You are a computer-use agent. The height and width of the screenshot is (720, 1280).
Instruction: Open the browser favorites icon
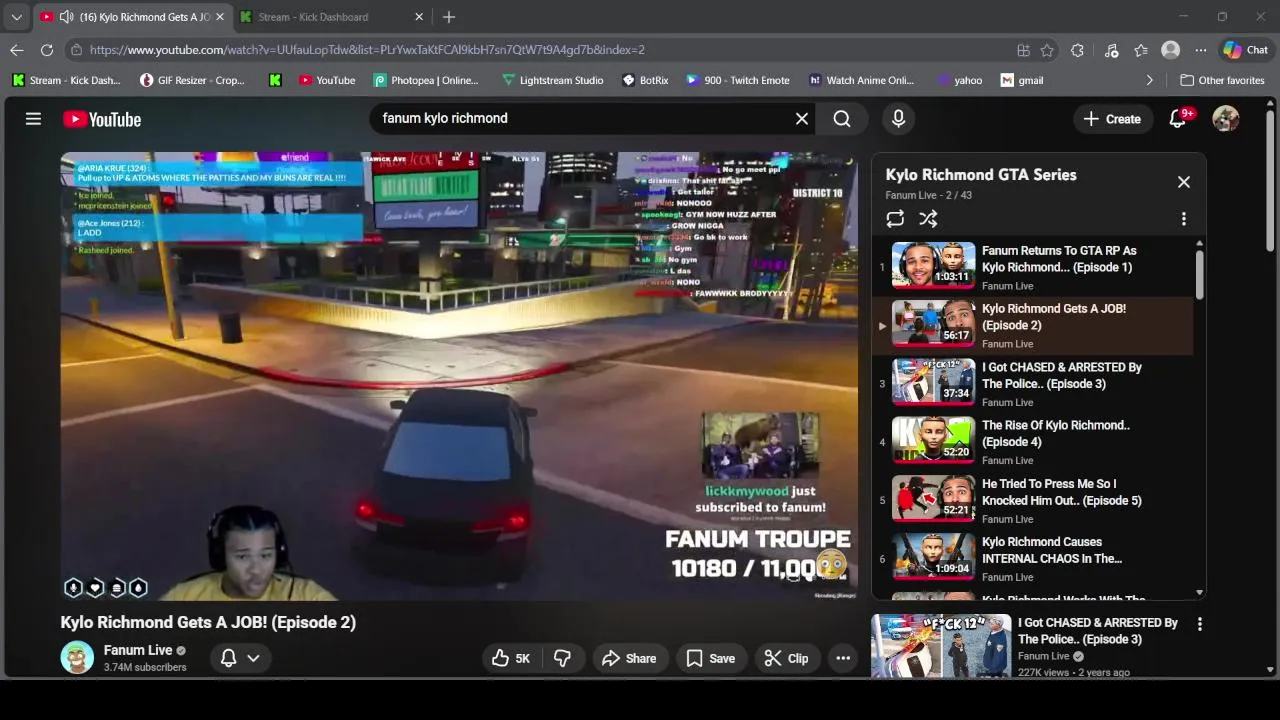coord(1141,50)
